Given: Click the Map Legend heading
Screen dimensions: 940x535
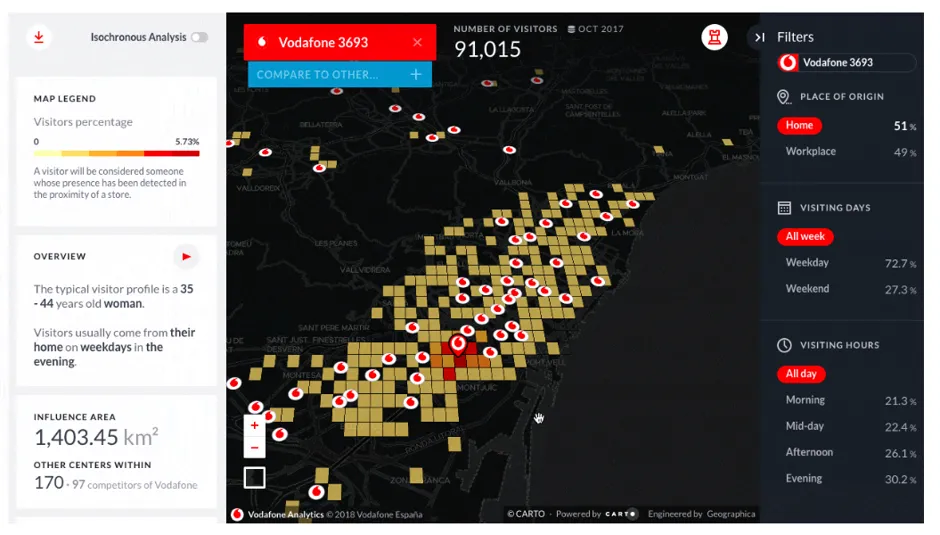Looking at the screenshot, I should [x=65, y=98].
